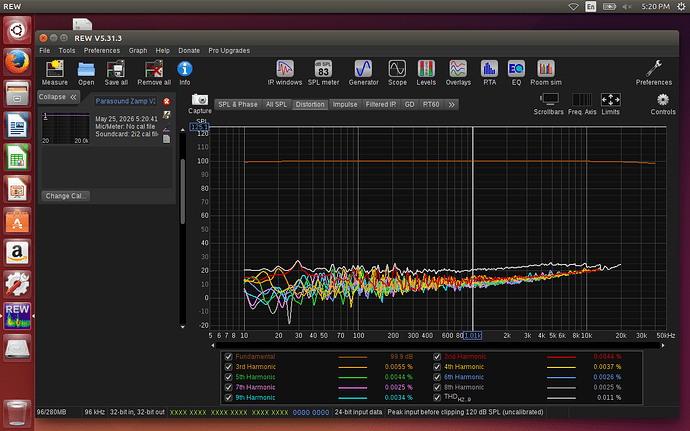Click the measurement notes edit icon
690x431 pixels.
point(167,115)
